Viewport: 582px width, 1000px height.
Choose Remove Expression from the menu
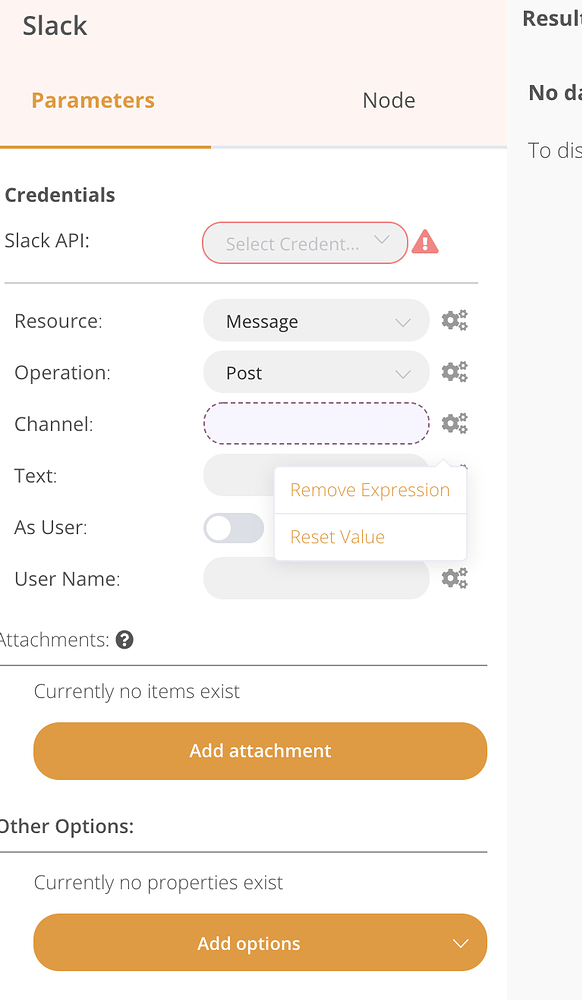(369, 489)
